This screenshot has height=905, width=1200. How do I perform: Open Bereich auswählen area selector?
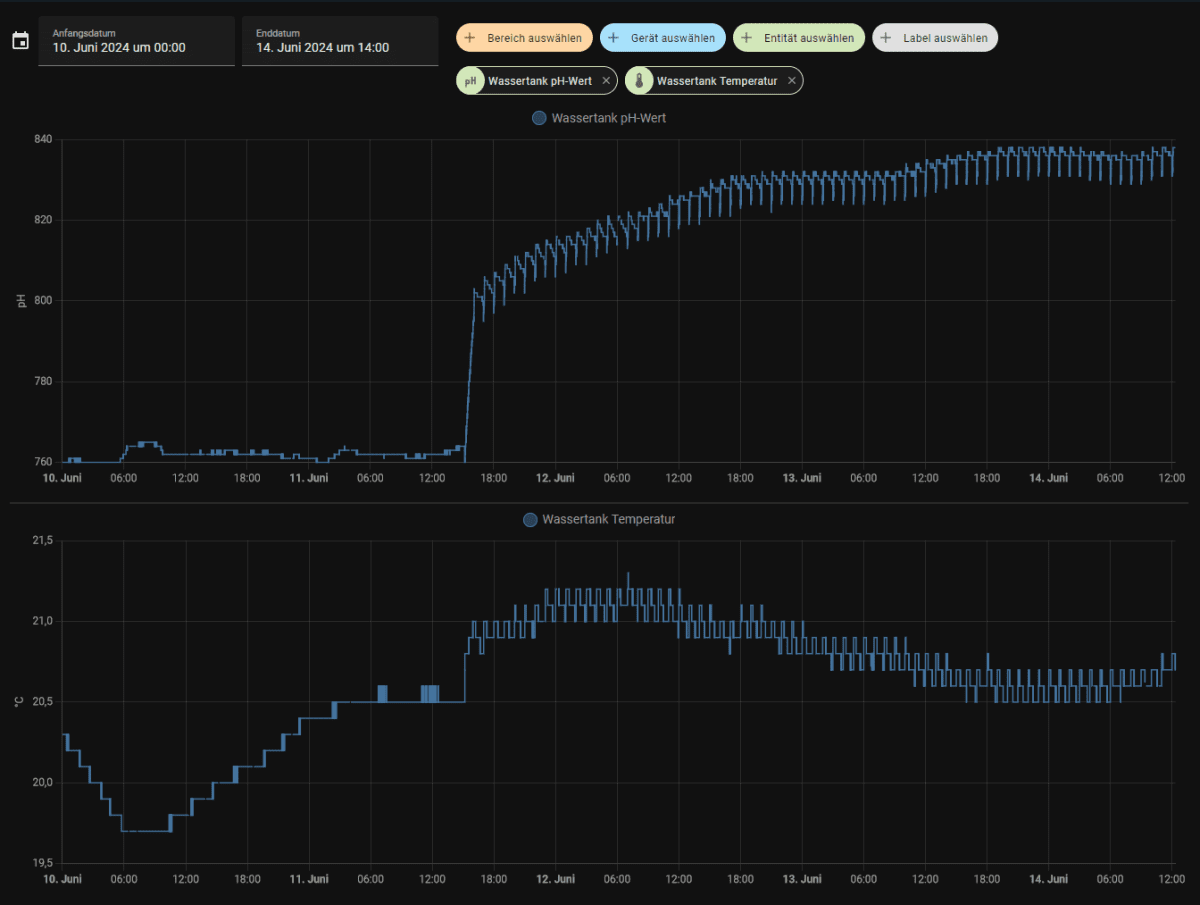click(x=524, y=38)
